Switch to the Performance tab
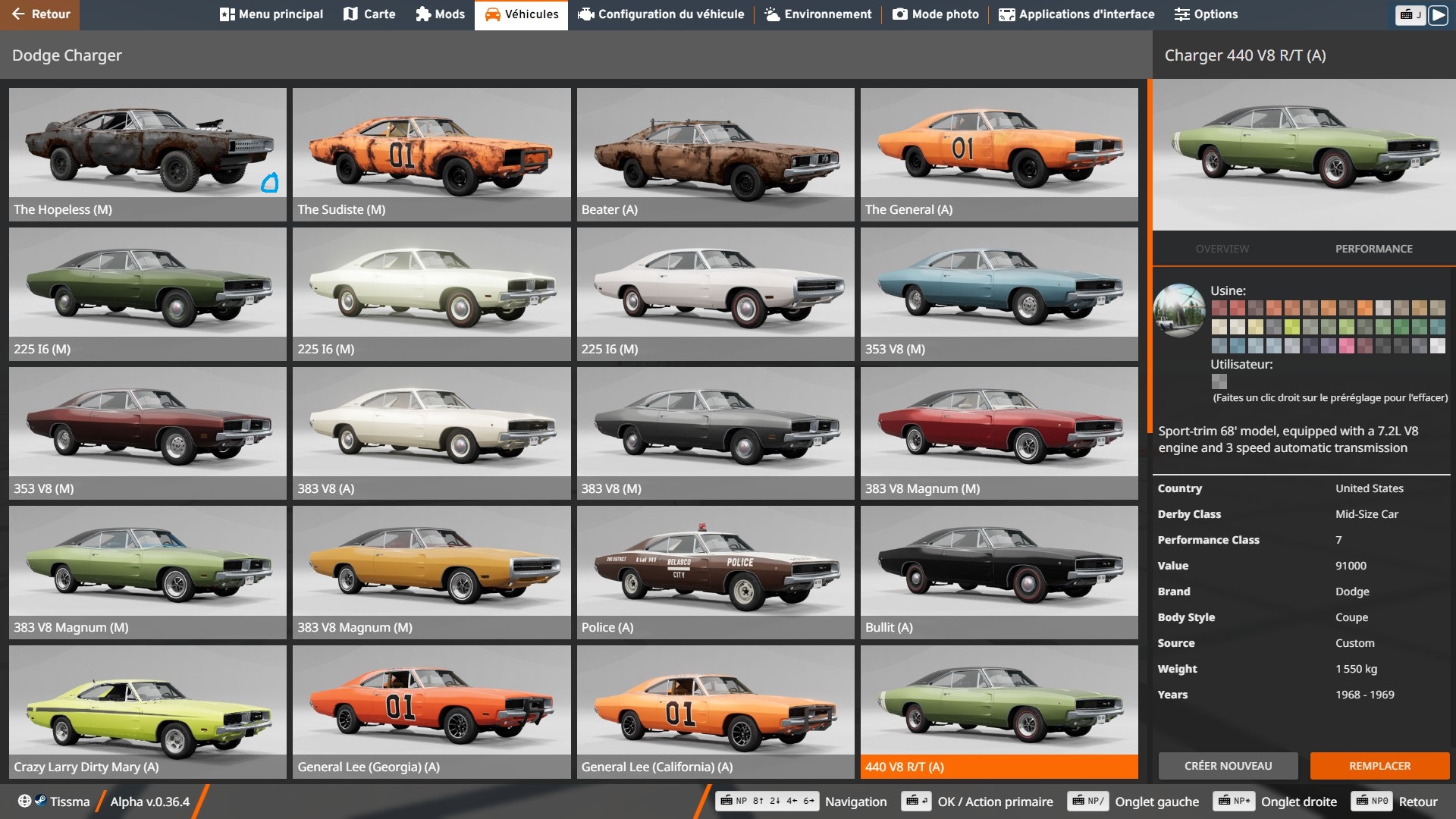The image size is (1456, 819). pyautogui.click(x=1373, y=249)
